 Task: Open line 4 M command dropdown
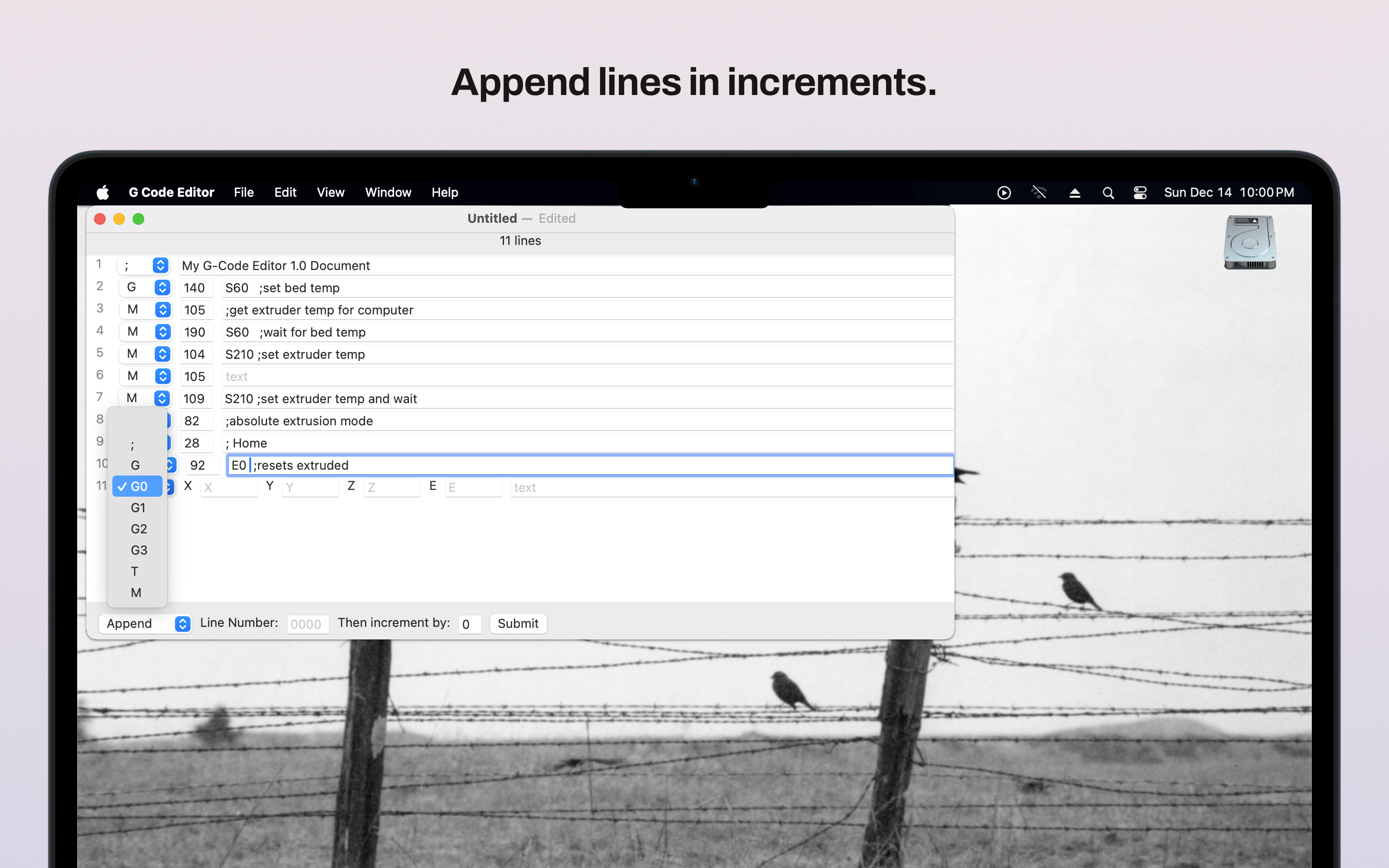tap(146, 332)
